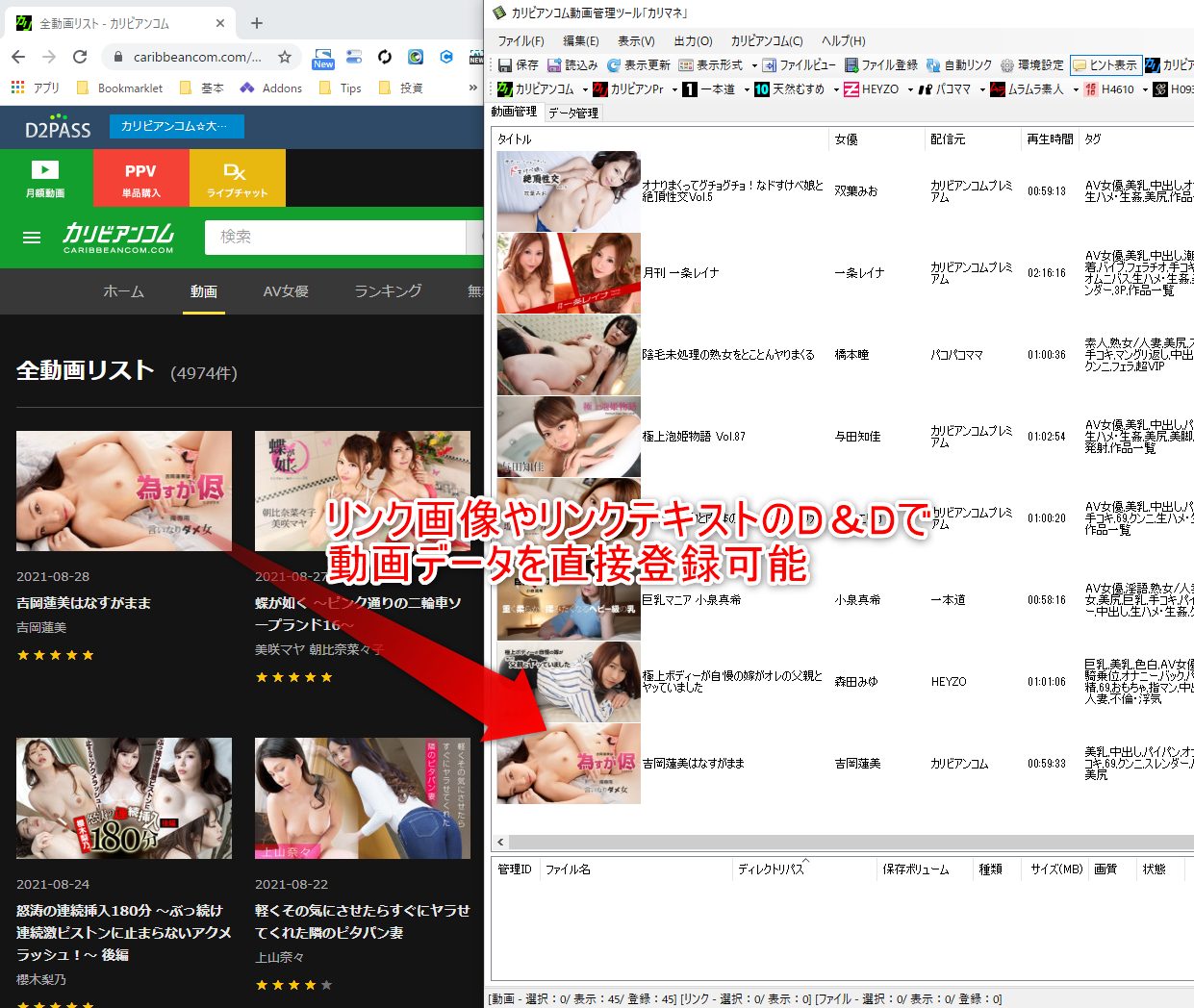This screenshot has height=1008, width=1194.
Task: Select the 極上泡姫物語 Vol.87 row title
Action: 694,437
